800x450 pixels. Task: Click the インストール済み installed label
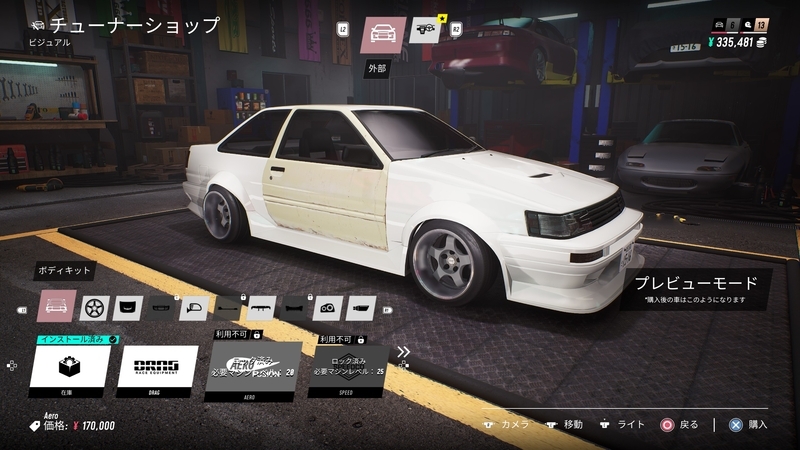78,339
